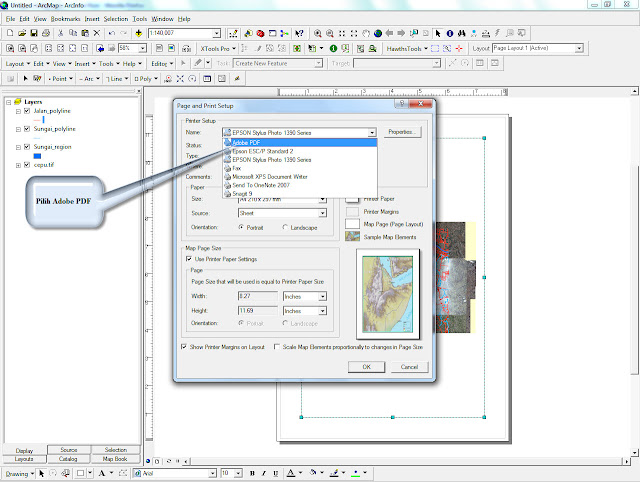640x482 pixels.
Task: Select Landscape paper orientation radio
Action: coord(285,227)
